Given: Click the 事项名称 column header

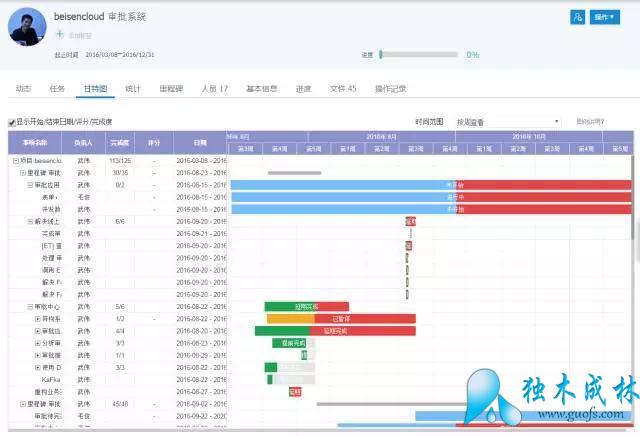Looking at the screenshot, I should (x=35, y=142).
